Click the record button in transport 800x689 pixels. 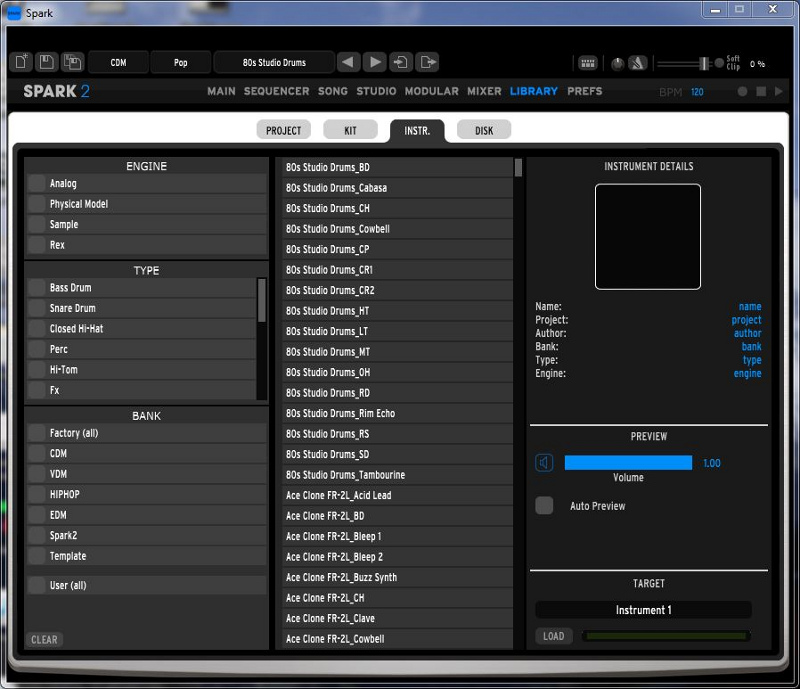click(742, 91)
